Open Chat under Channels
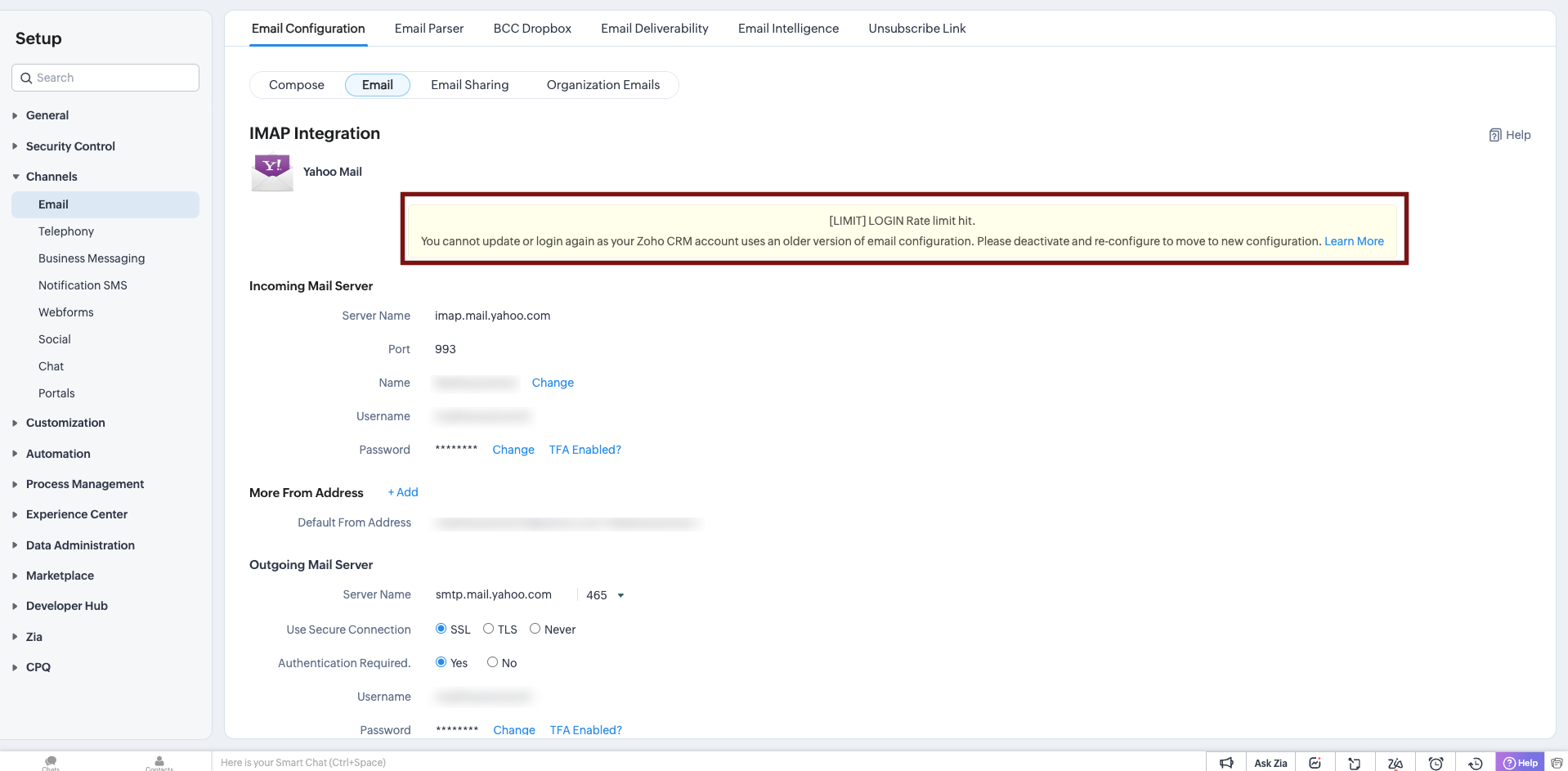This screenshot has width=1568, height=771. tap(51, 366)
